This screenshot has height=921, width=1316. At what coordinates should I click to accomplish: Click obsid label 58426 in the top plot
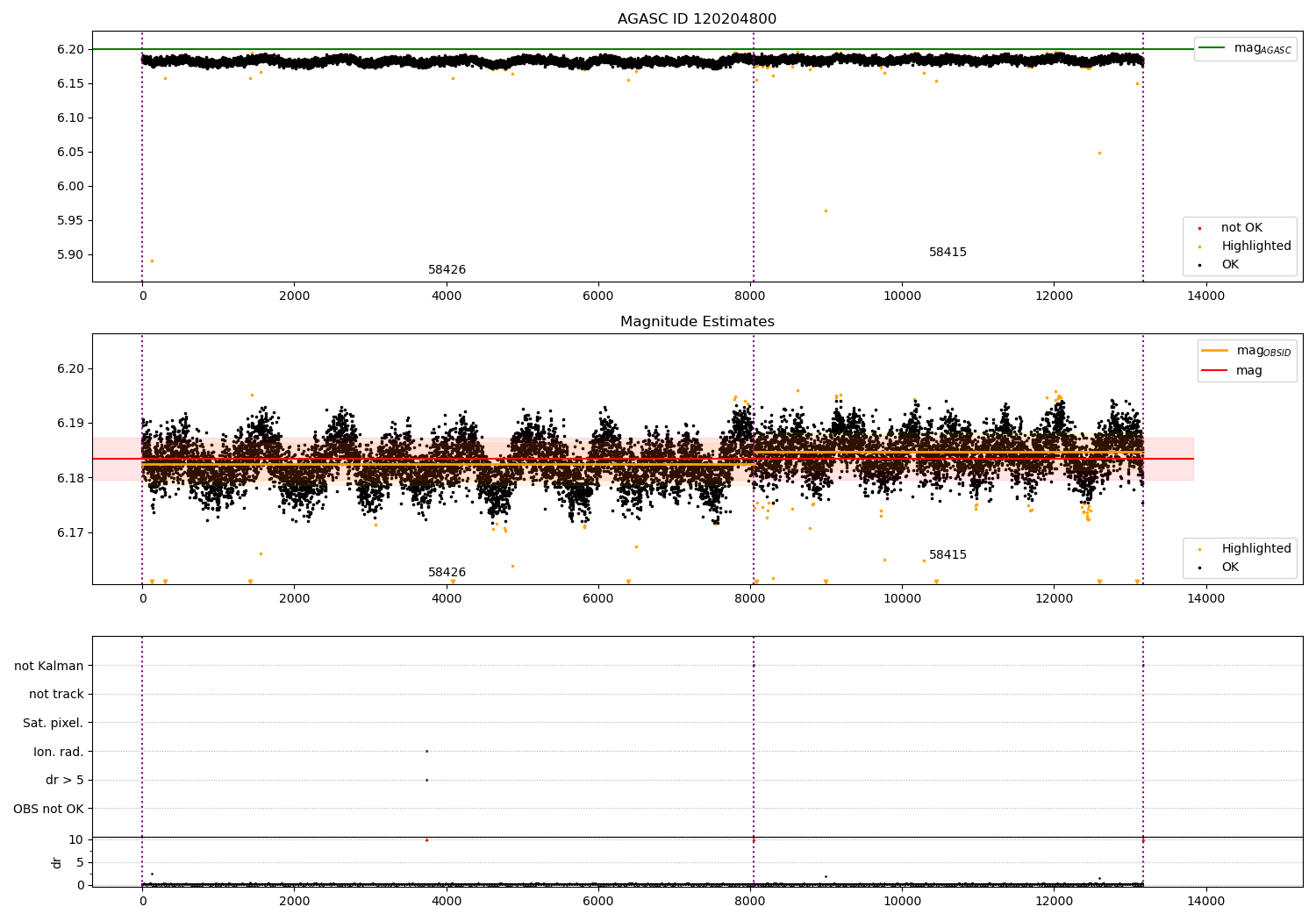click(447, 270)
